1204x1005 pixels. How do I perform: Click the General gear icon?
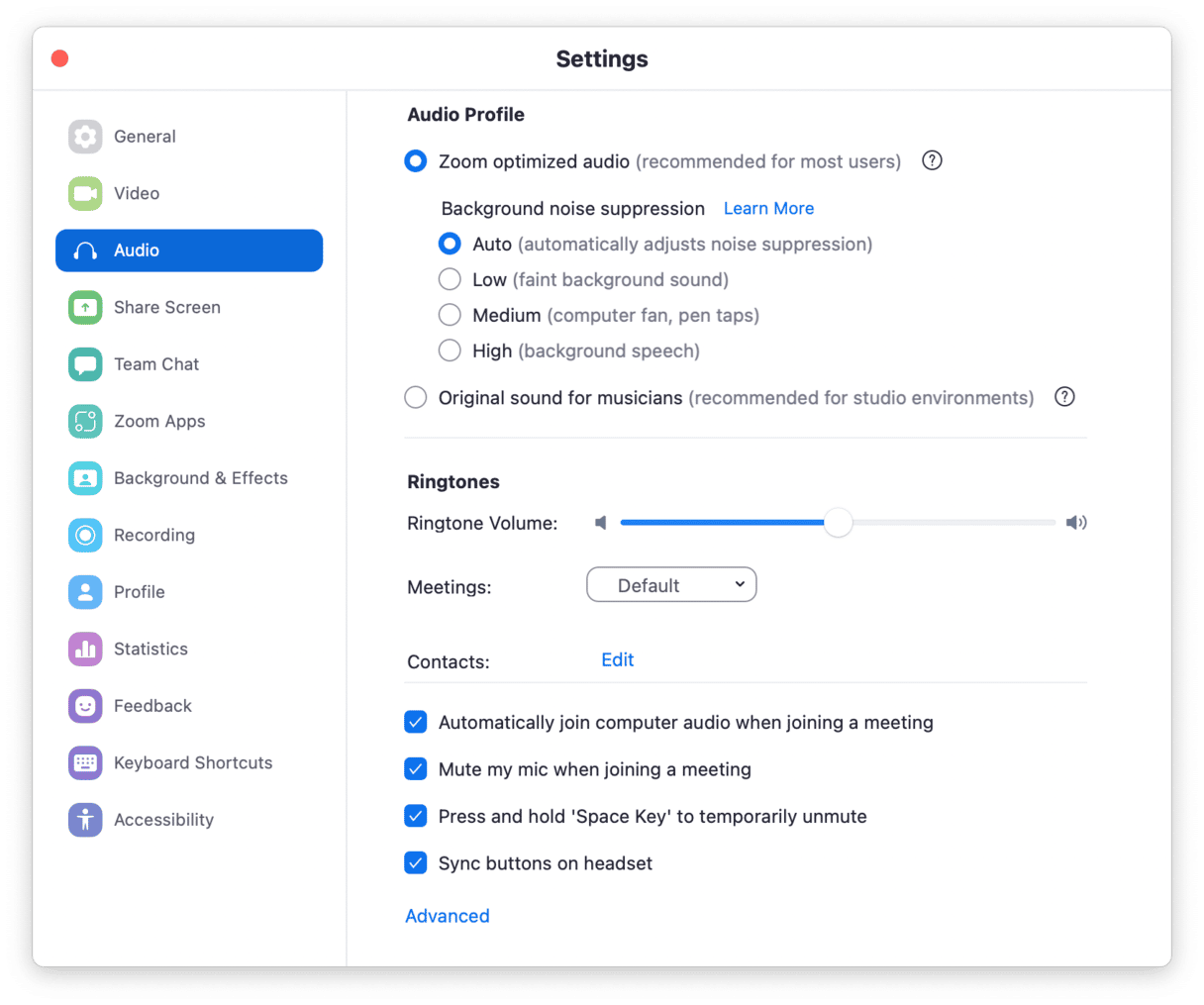tap(85, 137)
